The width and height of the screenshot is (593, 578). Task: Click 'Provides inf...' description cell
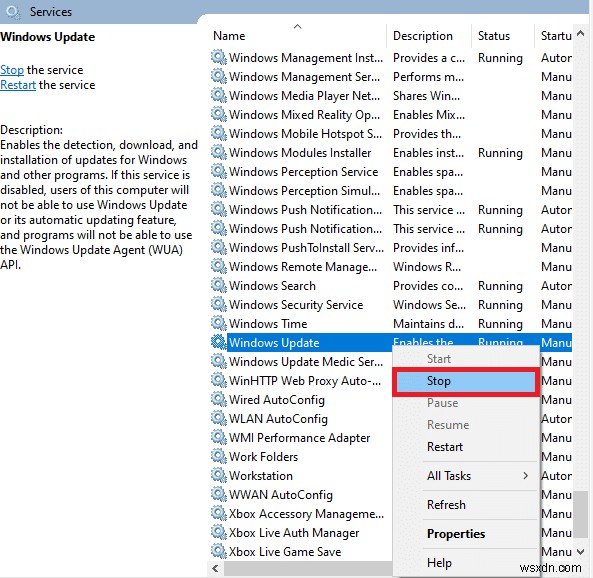[428, 248]
